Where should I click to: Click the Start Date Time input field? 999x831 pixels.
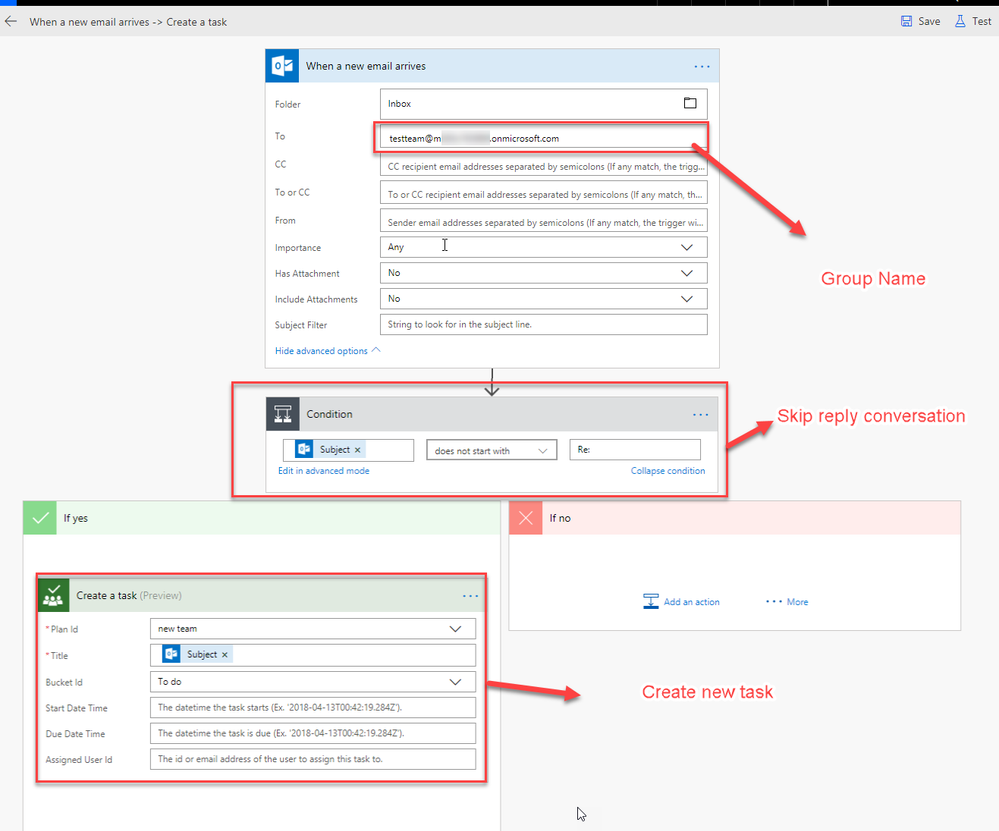313,707
